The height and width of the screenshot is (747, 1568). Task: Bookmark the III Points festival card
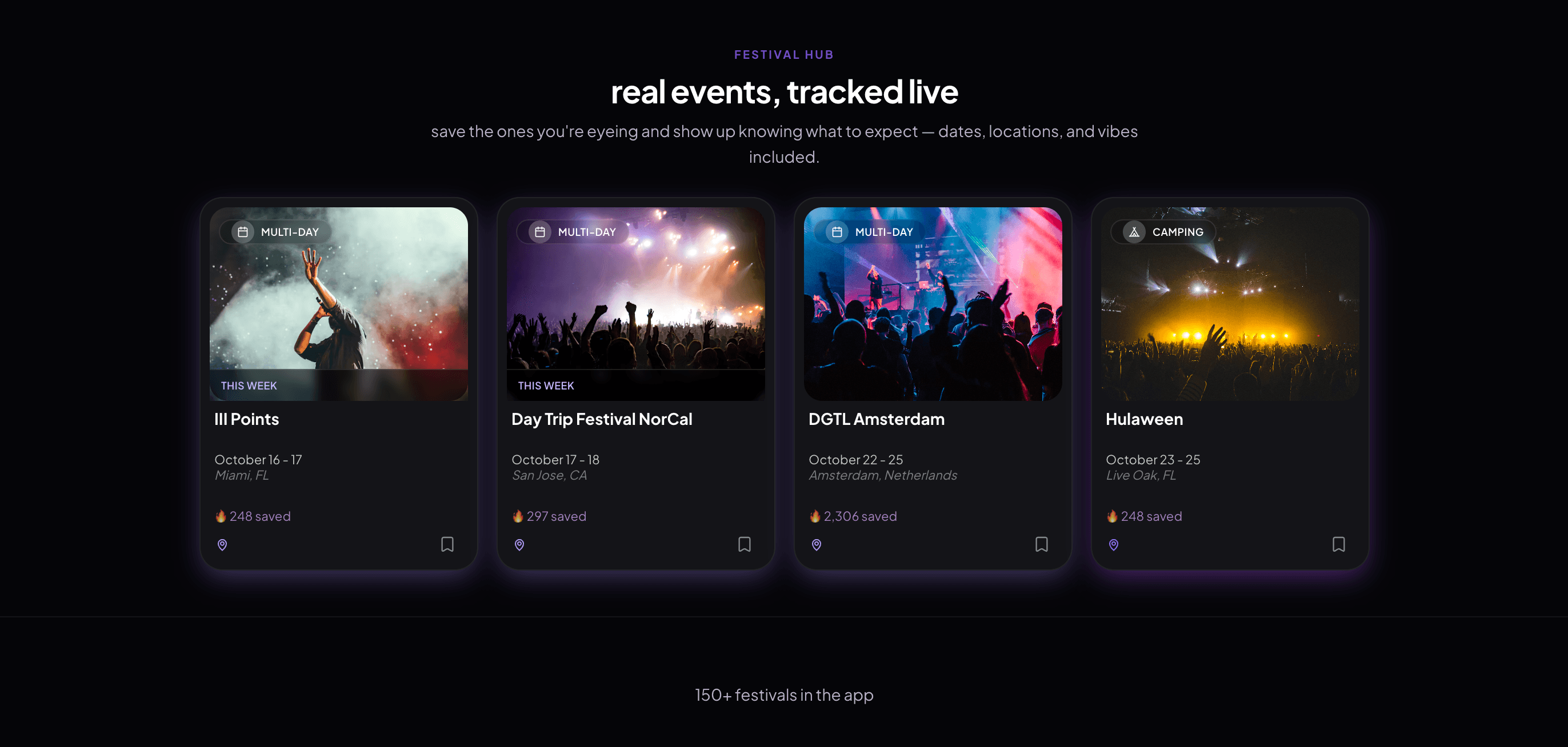[447, 544]
